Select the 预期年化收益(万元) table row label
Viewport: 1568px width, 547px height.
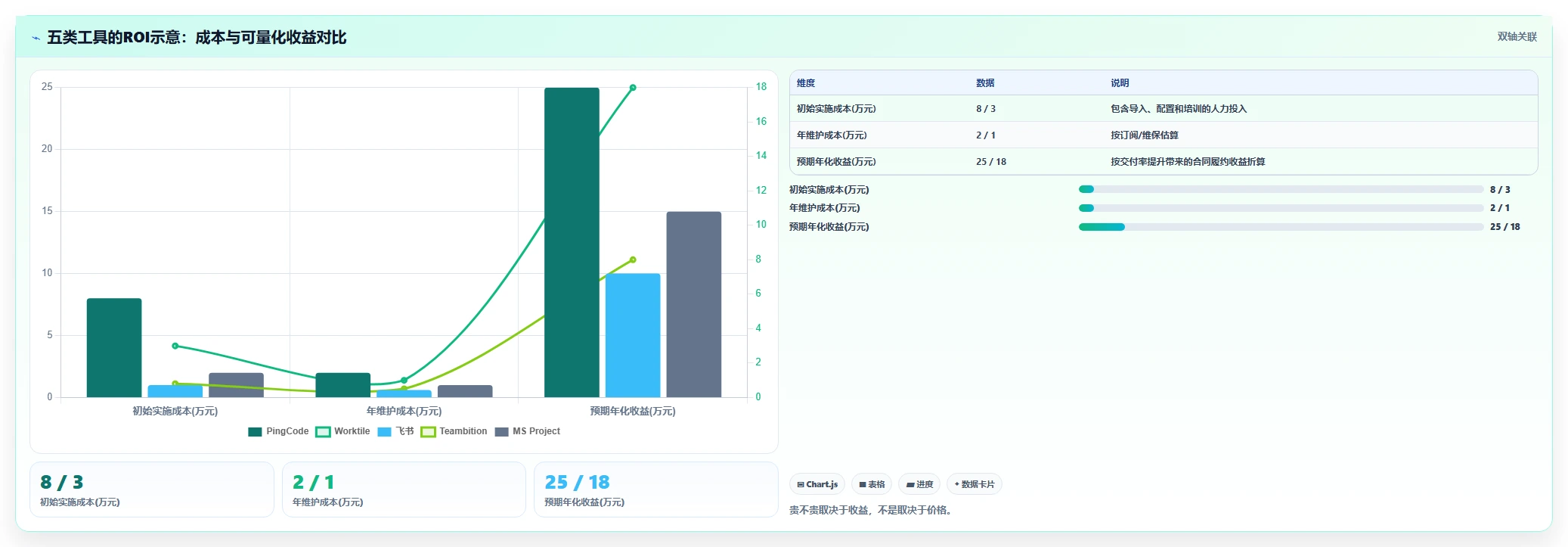coord(836,162)
